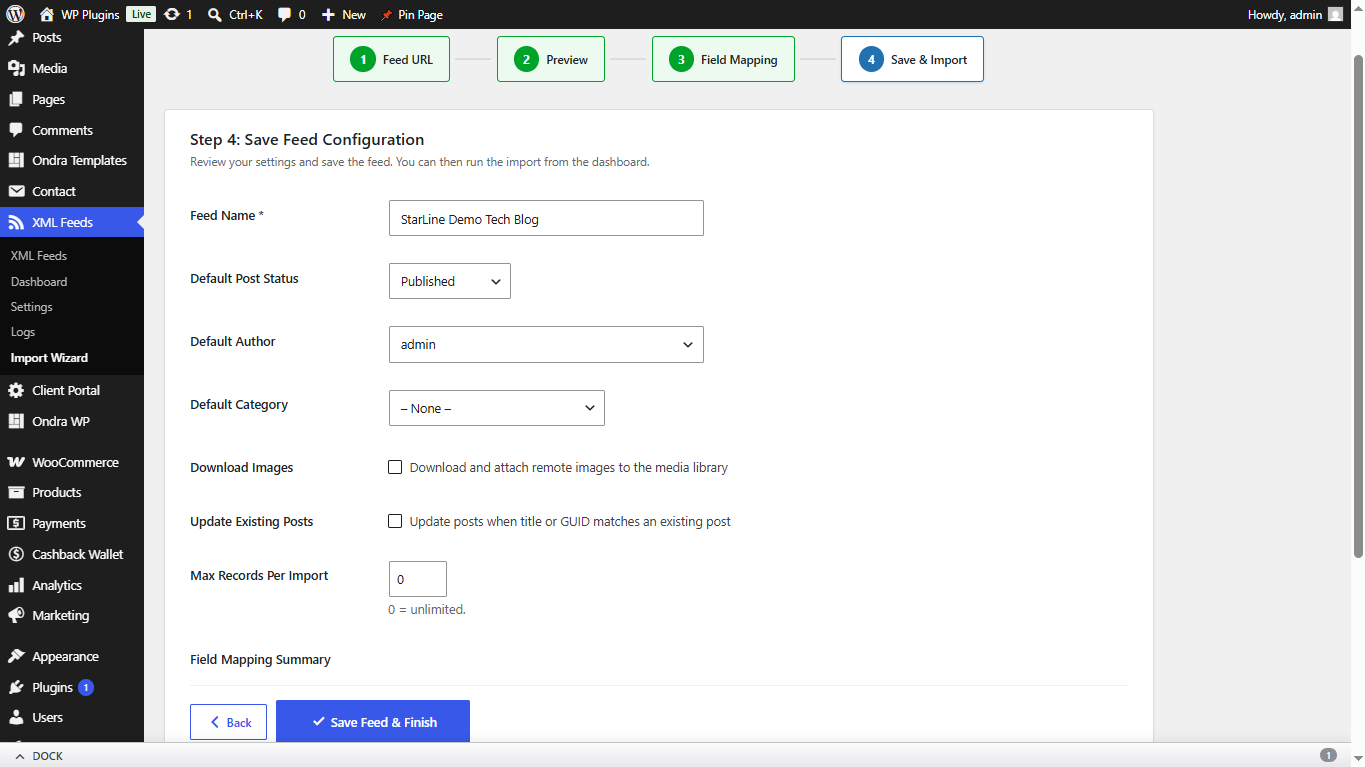Click the Plugins plug icon

[16, 688]
